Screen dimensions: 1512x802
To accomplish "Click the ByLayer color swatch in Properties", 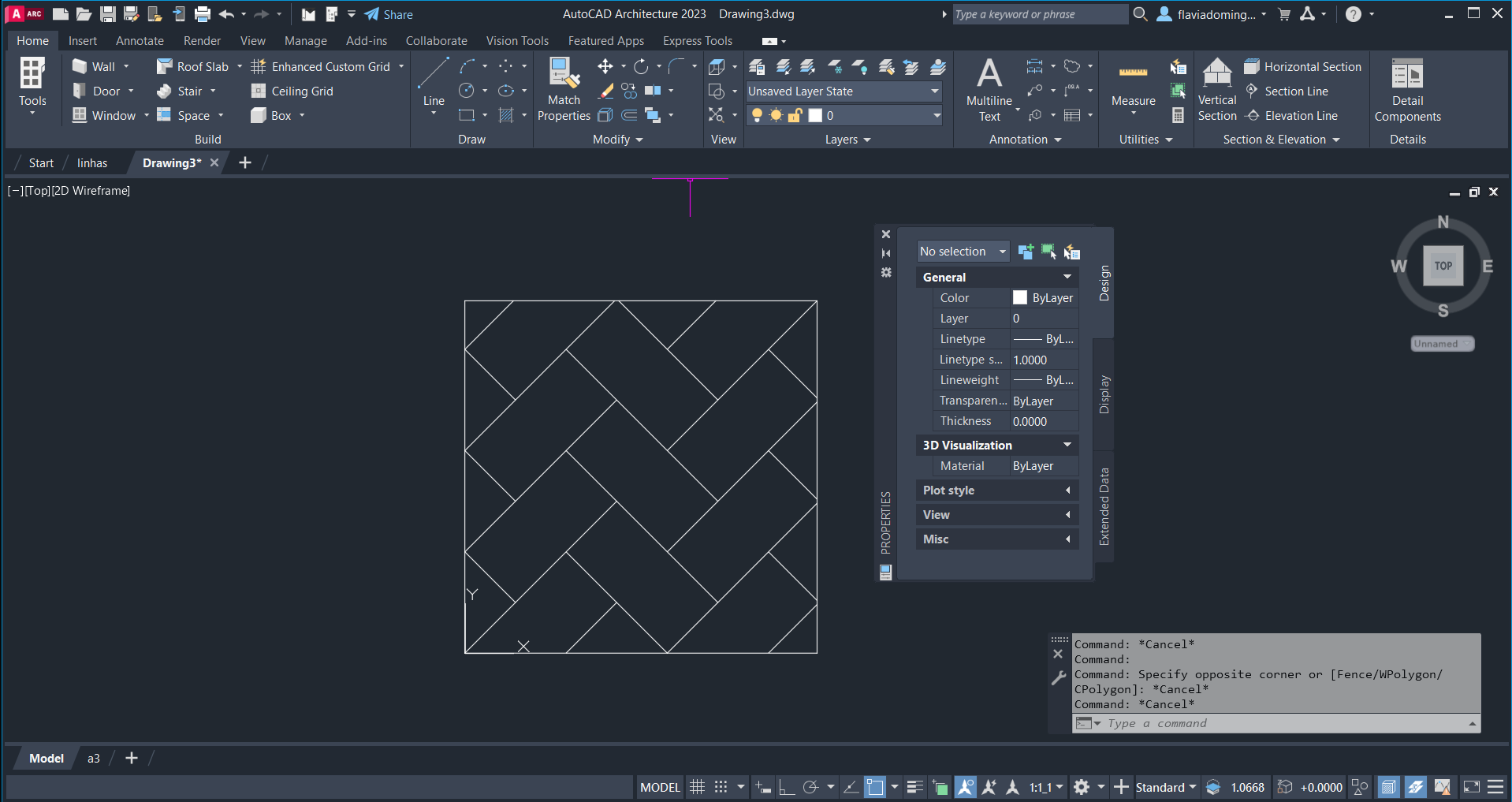I will 1020,298.
